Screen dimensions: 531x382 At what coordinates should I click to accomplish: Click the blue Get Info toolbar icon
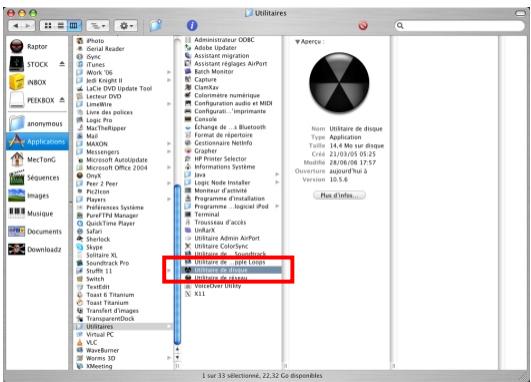point(192,25)
